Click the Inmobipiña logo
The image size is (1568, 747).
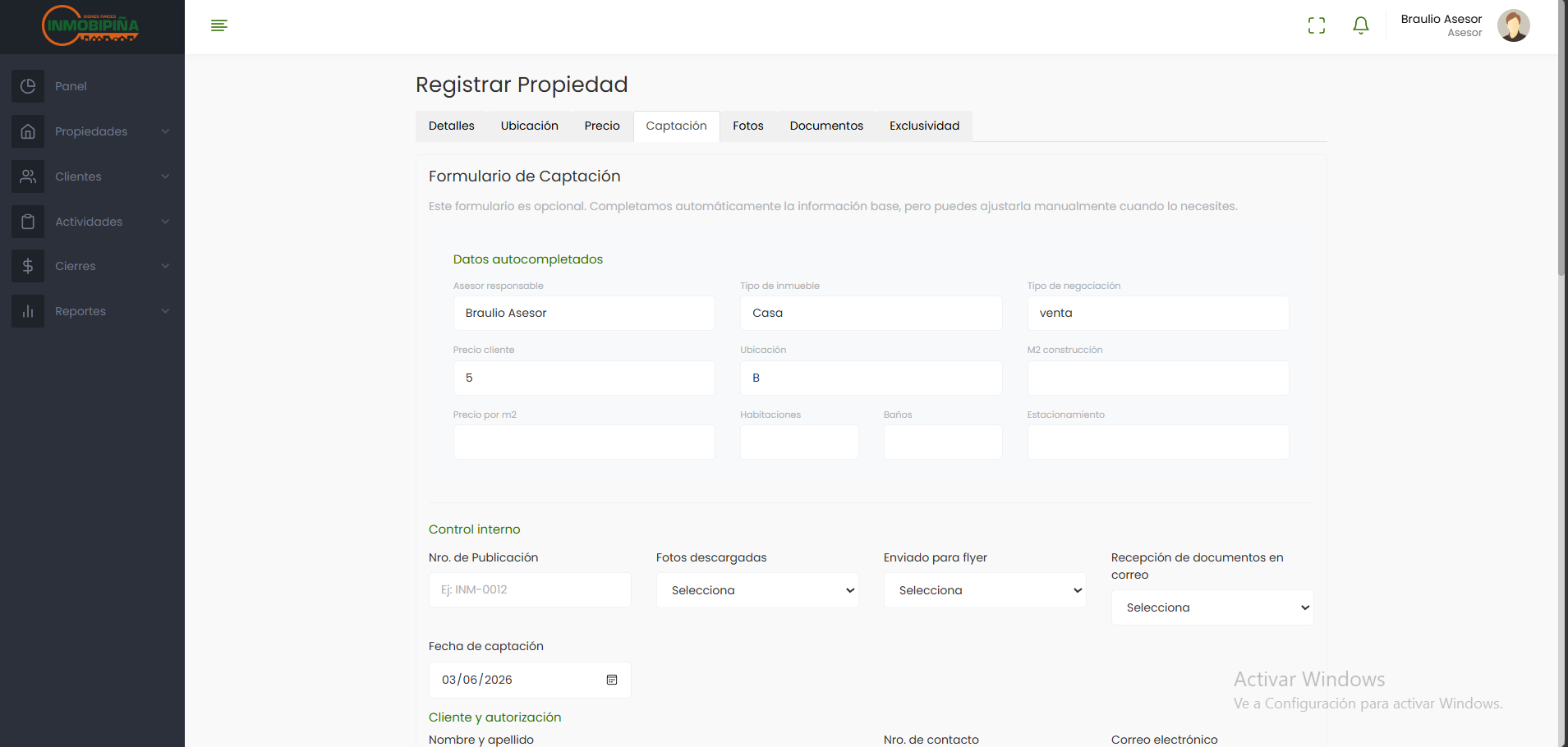click(x=90, y=25)
